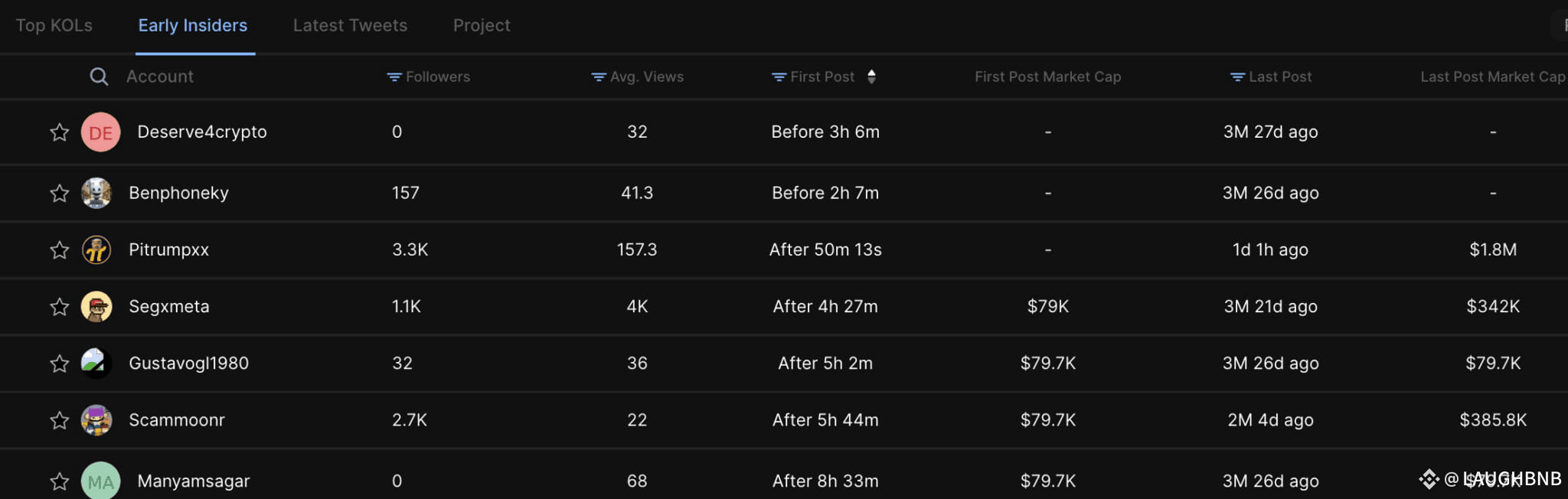Star the Deserve4crypto account
Image resolution: width=1568 pixels, height=499 pixels.
coord(60,132)
